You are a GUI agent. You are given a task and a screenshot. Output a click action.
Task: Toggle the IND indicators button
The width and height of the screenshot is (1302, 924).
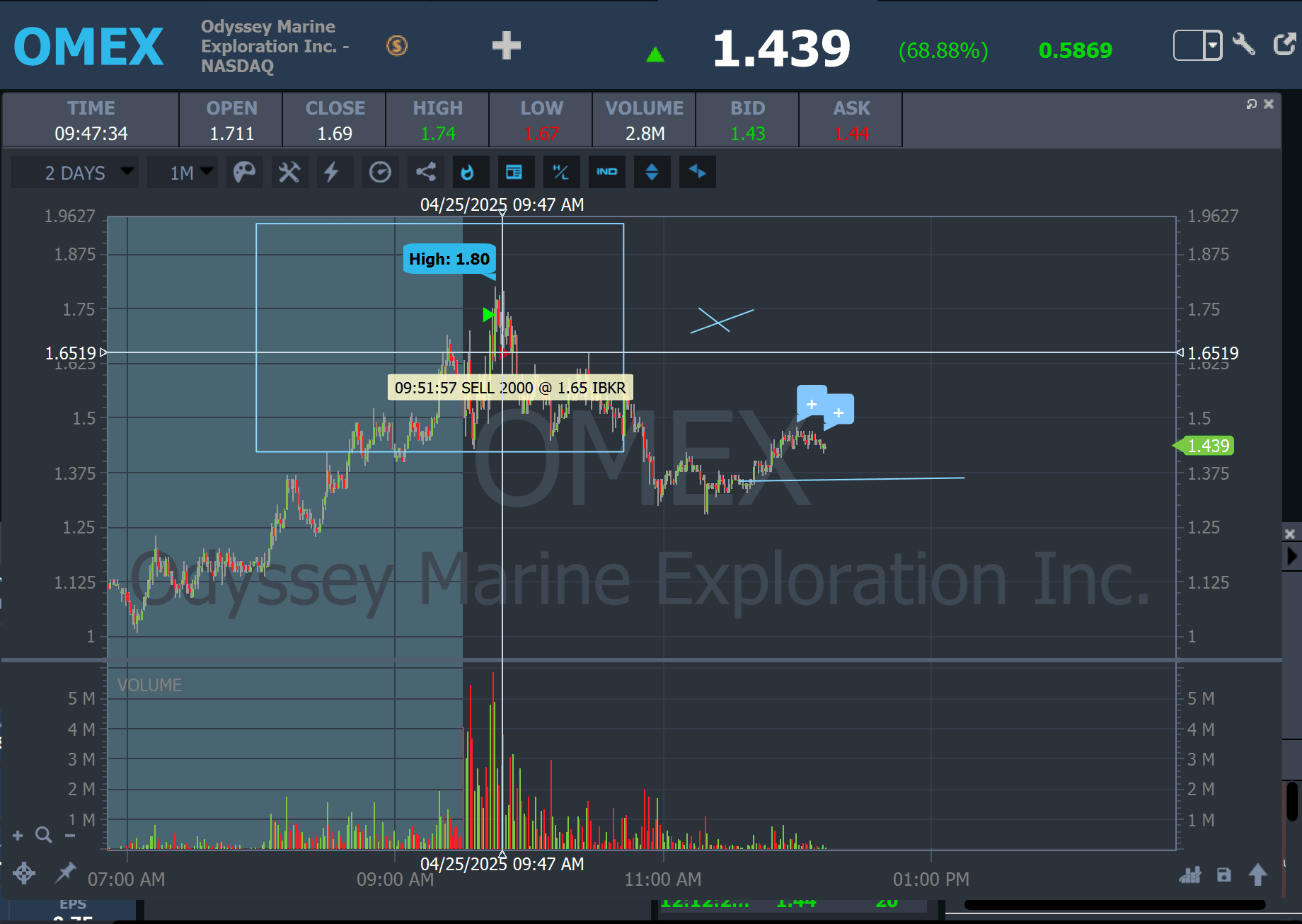pos(606,172)
